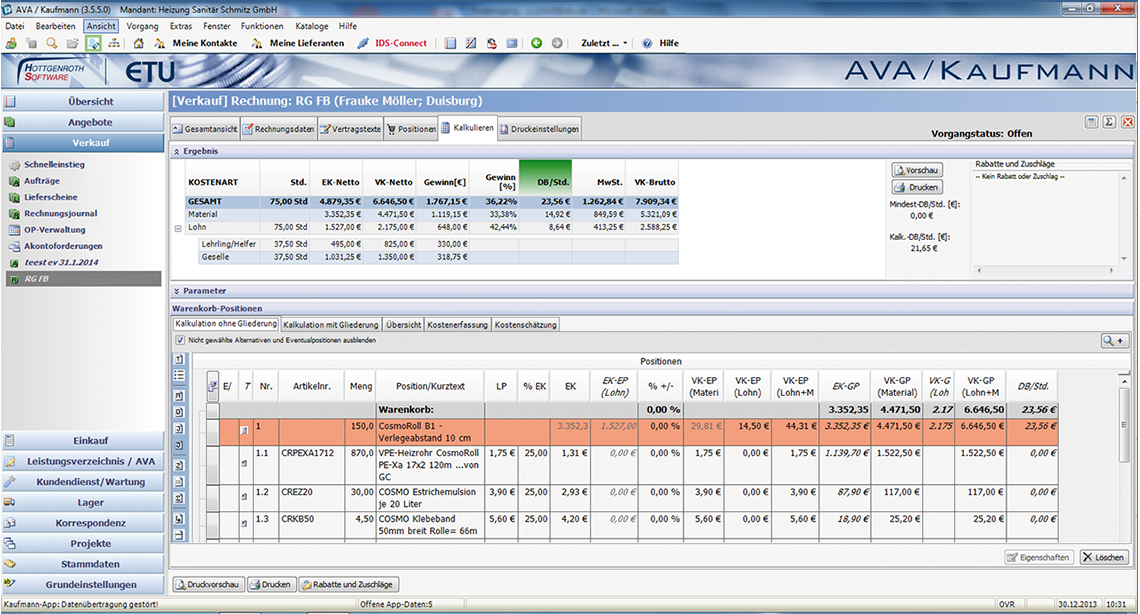
Task: Switch to 'Kalkulation mit Gliederung' tab
Action: 331,324
